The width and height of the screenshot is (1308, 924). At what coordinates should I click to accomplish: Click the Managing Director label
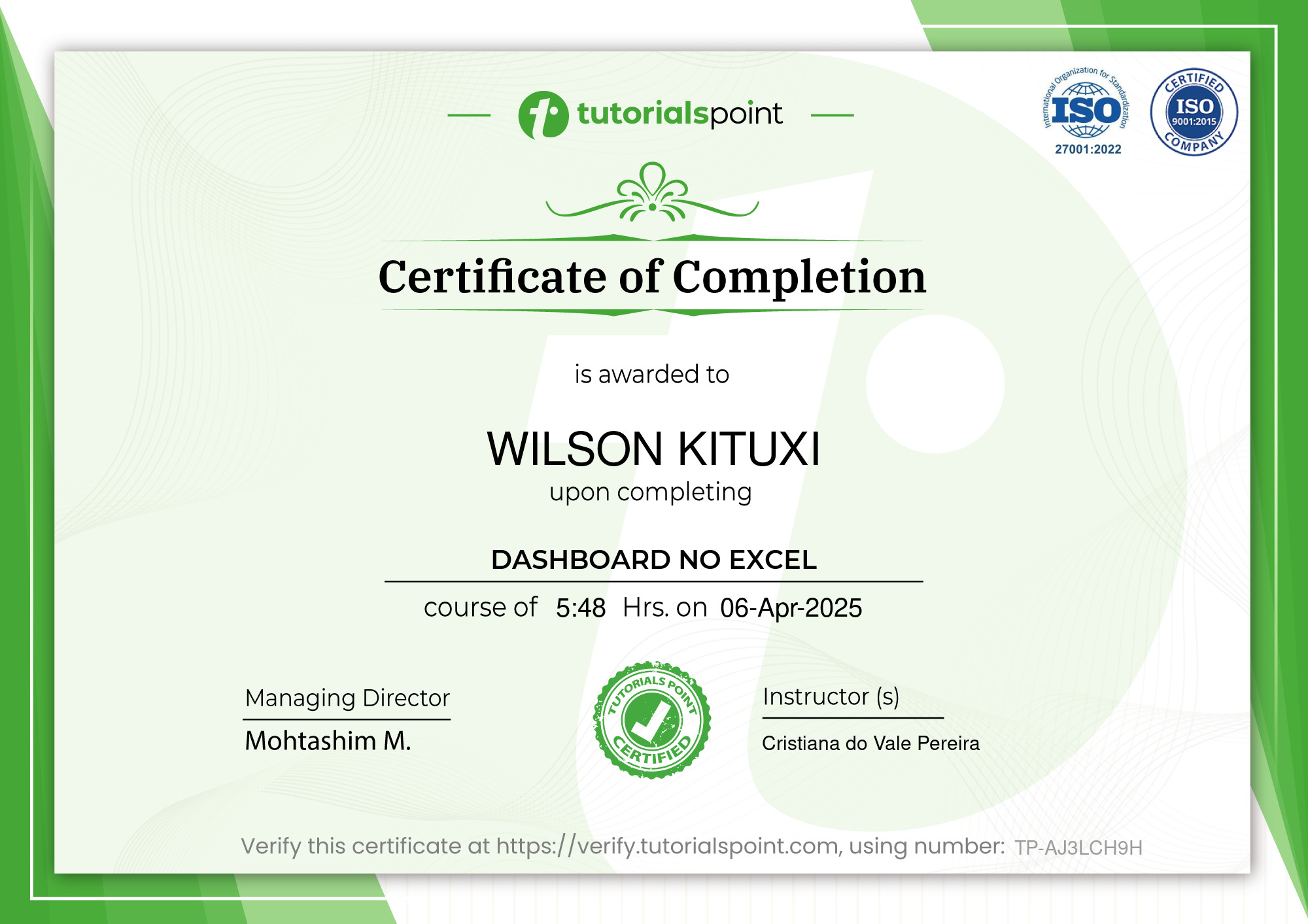pos(347,698)
